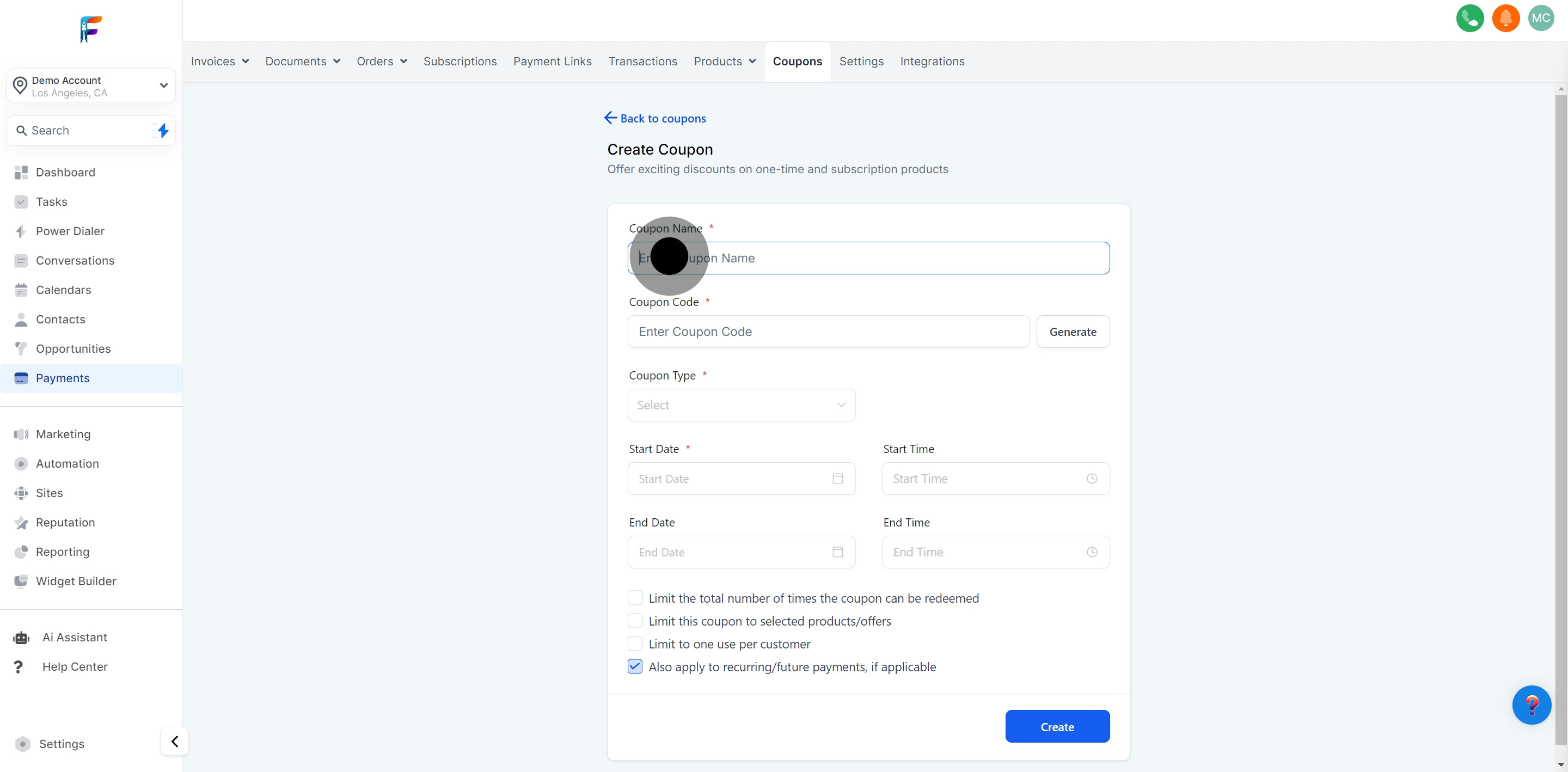Switch to the Subscriptions tab

[x=460, y=62]
